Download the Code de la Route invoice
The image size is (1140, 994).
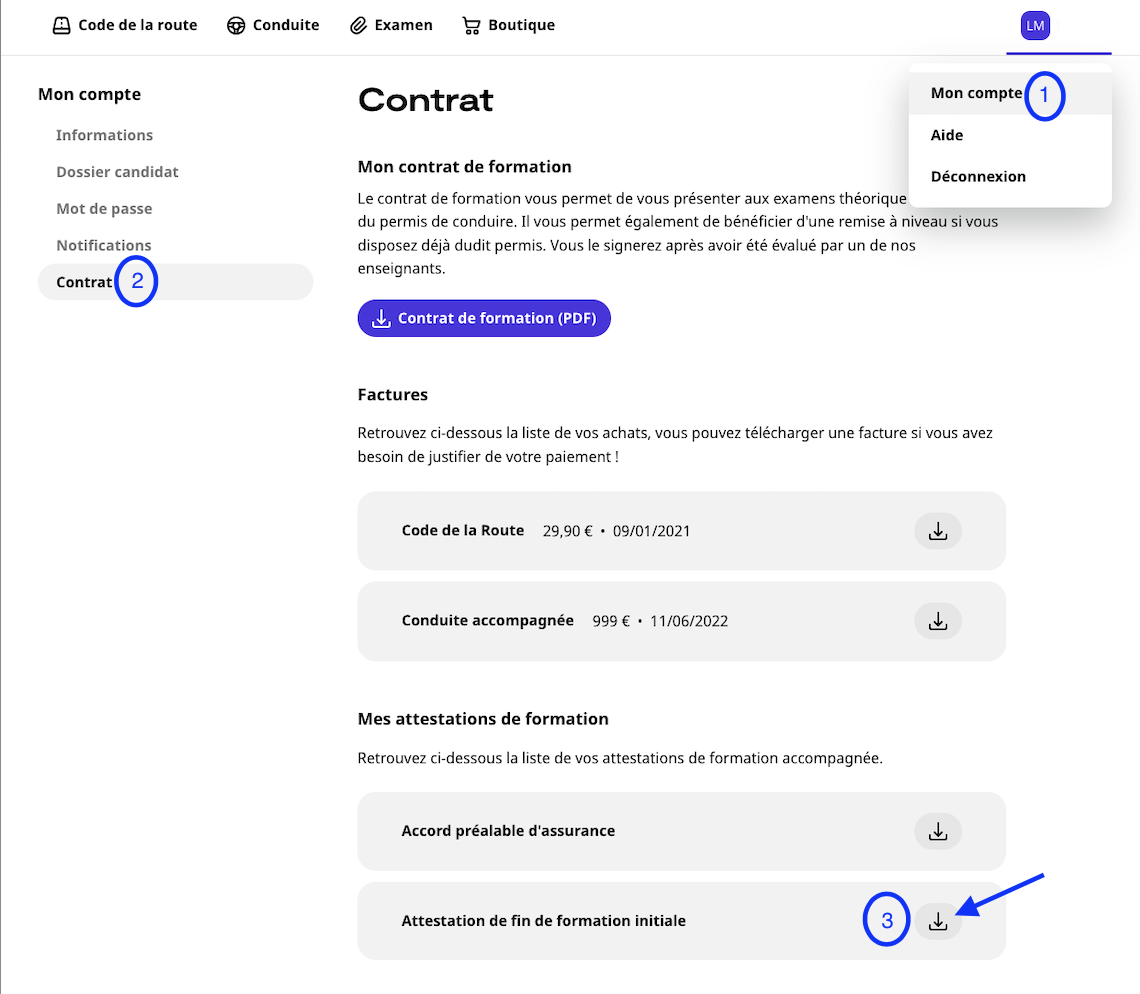pyautogui.click(x=938, y=531)
